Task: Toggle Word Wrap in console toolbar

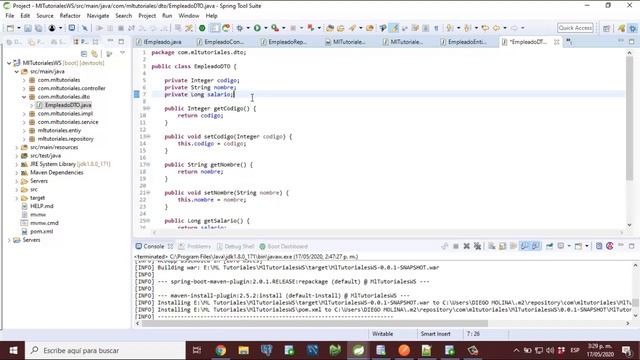Action: (513, 246)
